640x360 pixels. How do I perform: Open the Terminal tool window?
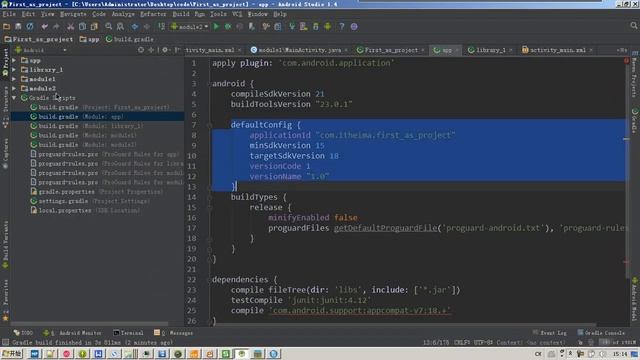click(128, 333)
